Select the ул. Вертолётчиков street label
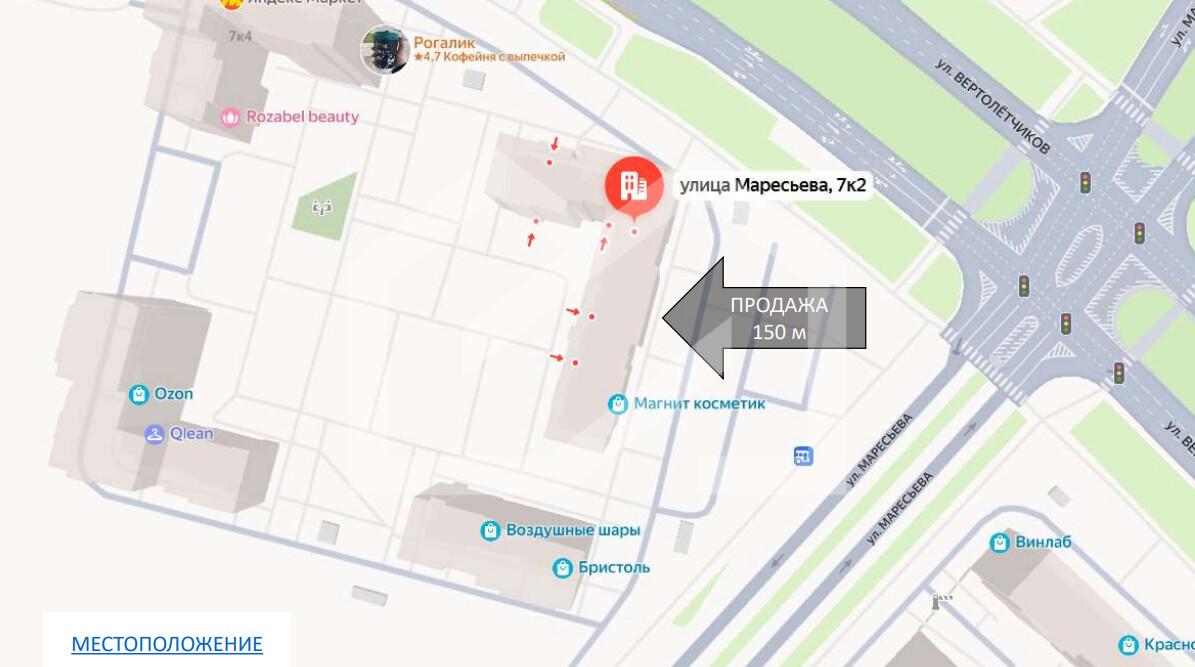This screenshot has width=1195, height=667. [x=993, y=105]
